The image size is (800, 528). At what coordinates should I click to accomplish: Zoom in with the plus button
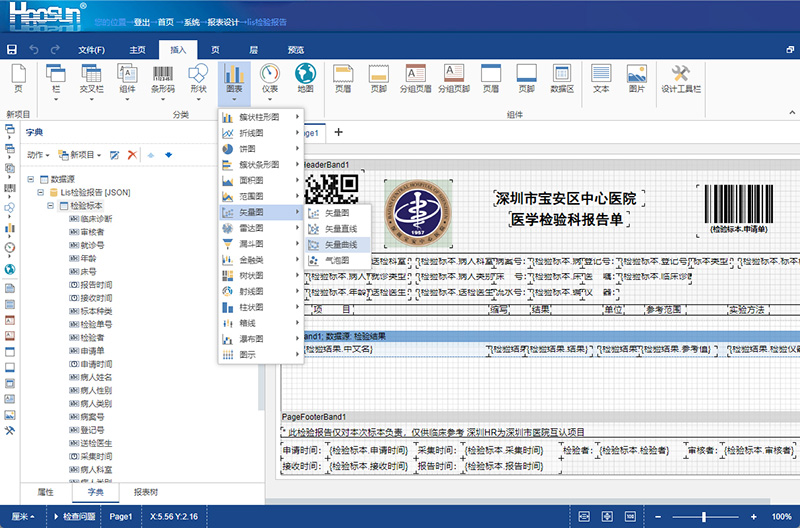(x=753, y=517)
